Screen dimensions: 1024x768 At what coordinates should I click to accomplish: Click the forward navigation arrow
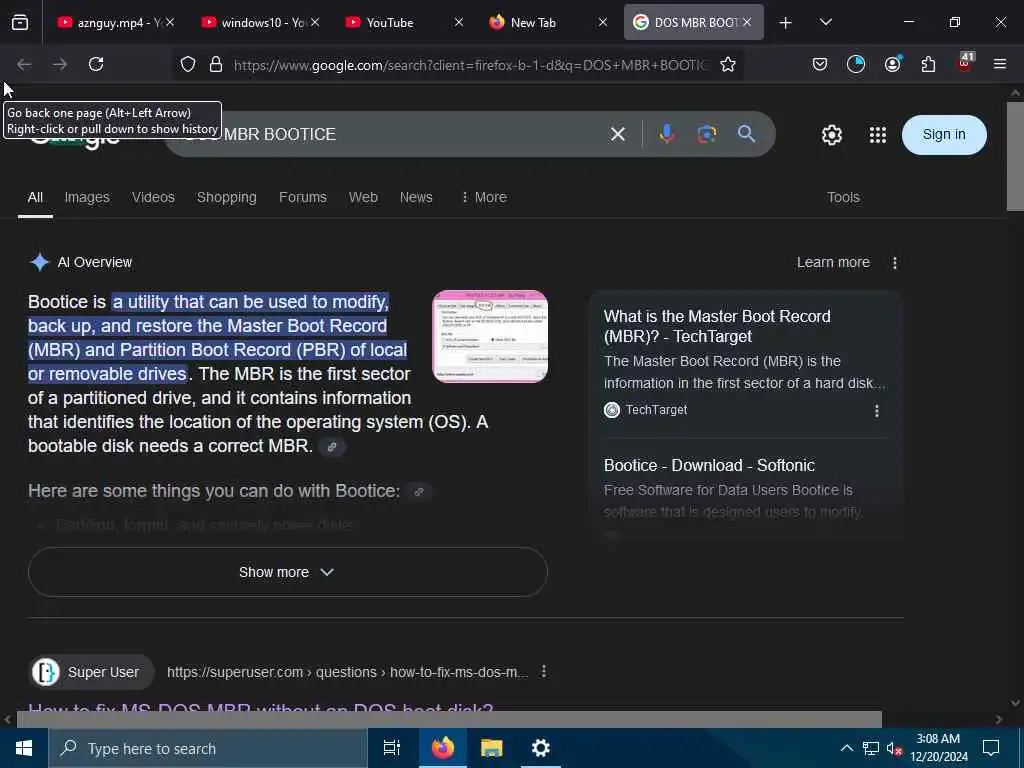click(x=60, y=64)
